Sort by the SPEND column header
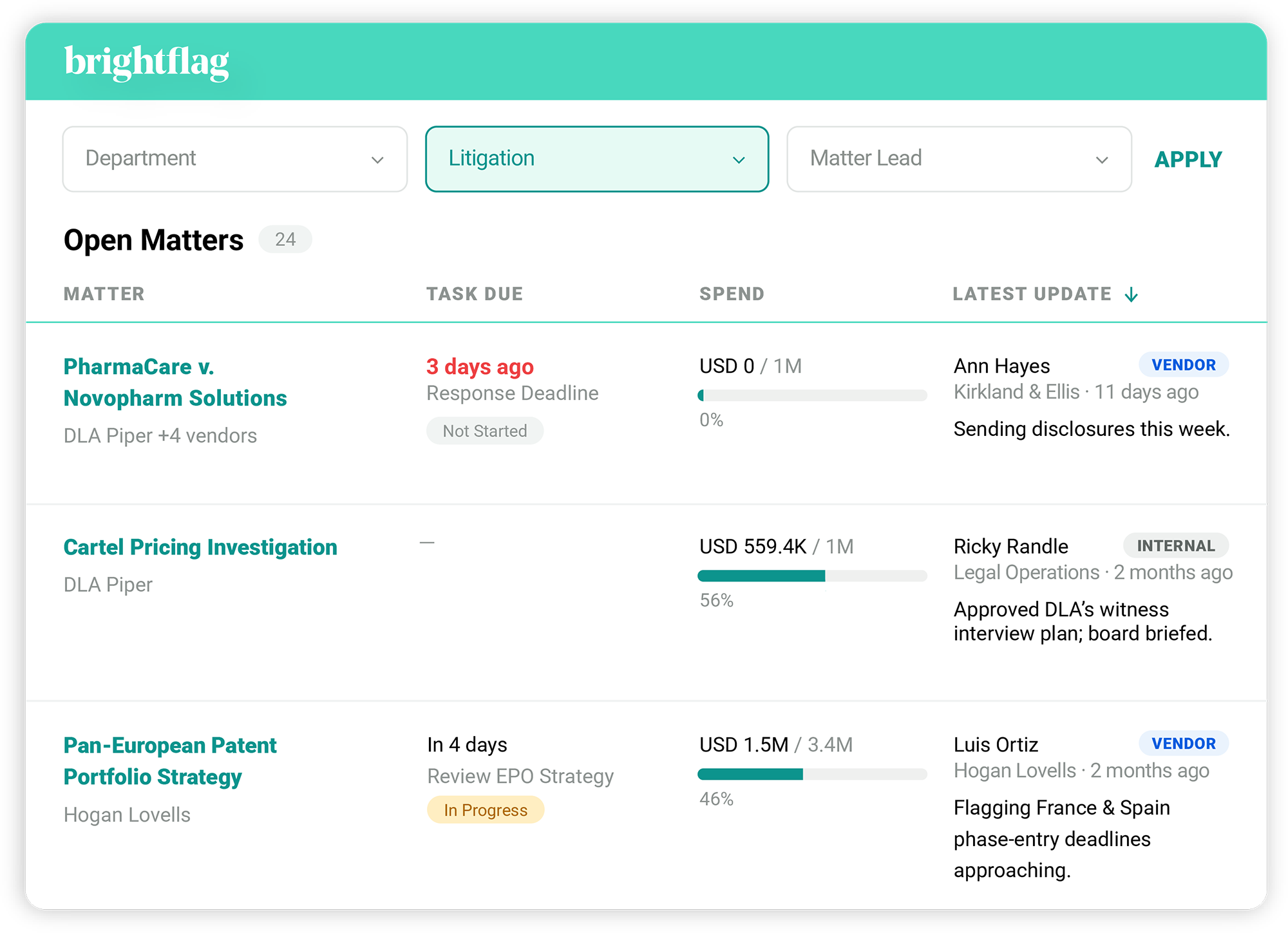 [x=732, y=294]
